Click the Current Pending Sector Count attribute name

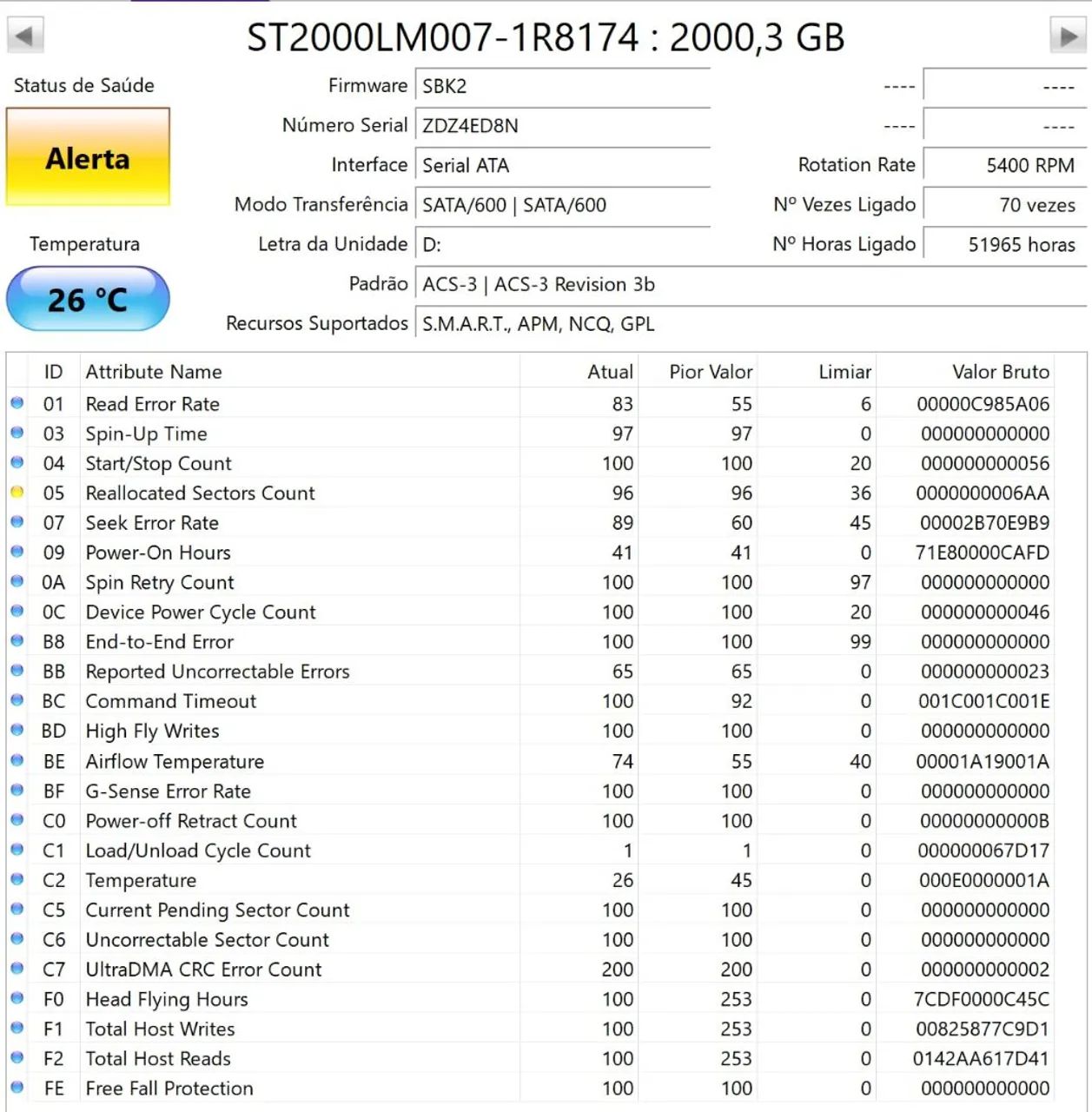tap(217, 910)
